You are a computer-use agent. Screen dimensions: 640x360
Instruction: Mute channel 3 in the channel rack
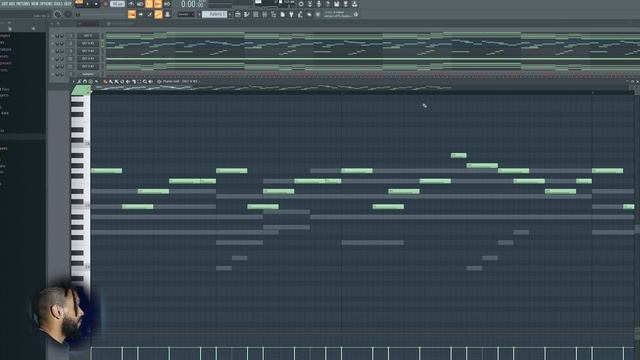[x=53, y=51]
